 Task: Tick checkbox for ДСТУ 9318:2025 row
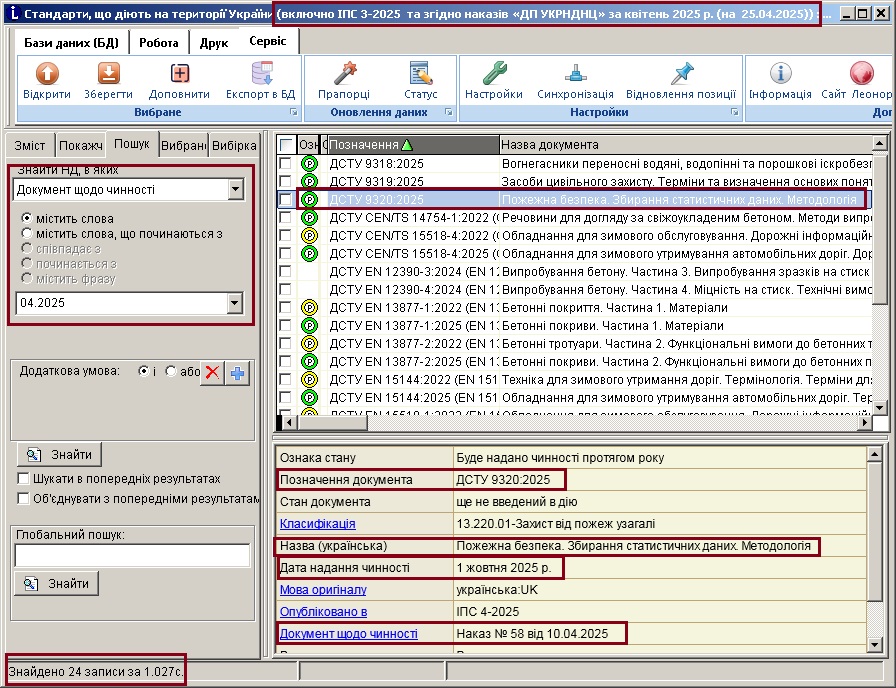click(x=285, y=163)
